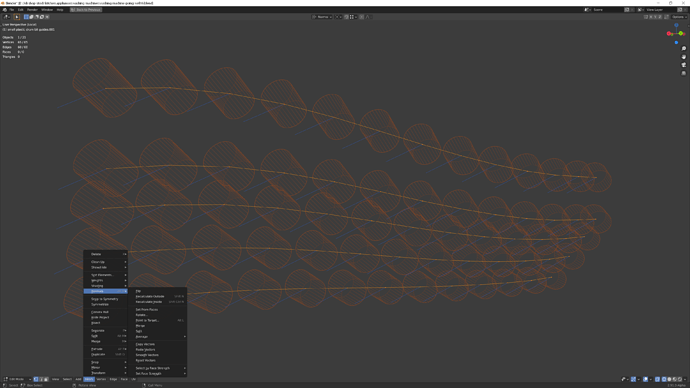Click the Back to Previous button
The width and height of the screenshot is (690, 388).
(86, 10)
